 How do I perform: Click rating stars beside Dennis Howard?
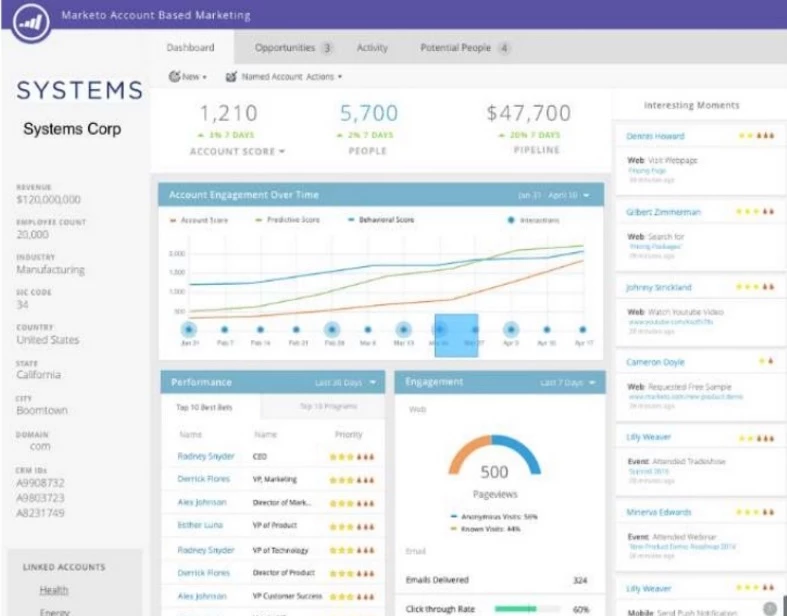tap(756, 136)
